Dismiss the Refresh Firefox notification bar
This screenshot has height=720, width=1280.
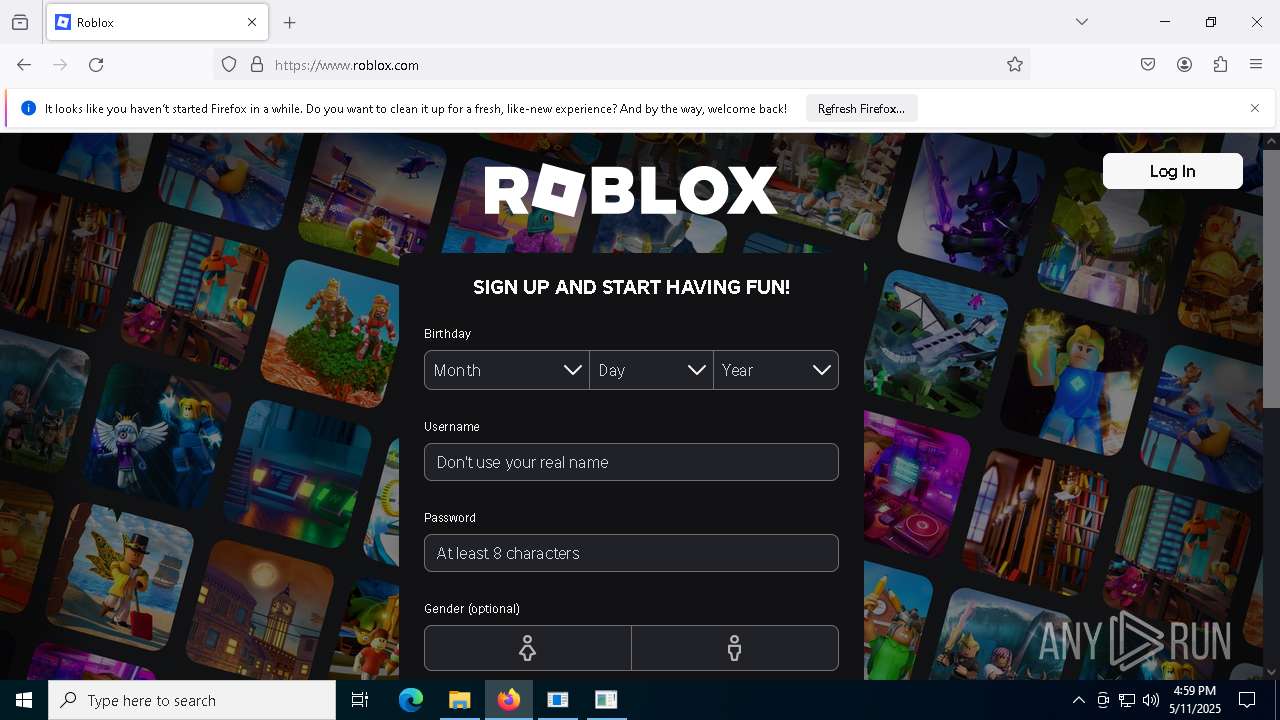coord(1255,108)
